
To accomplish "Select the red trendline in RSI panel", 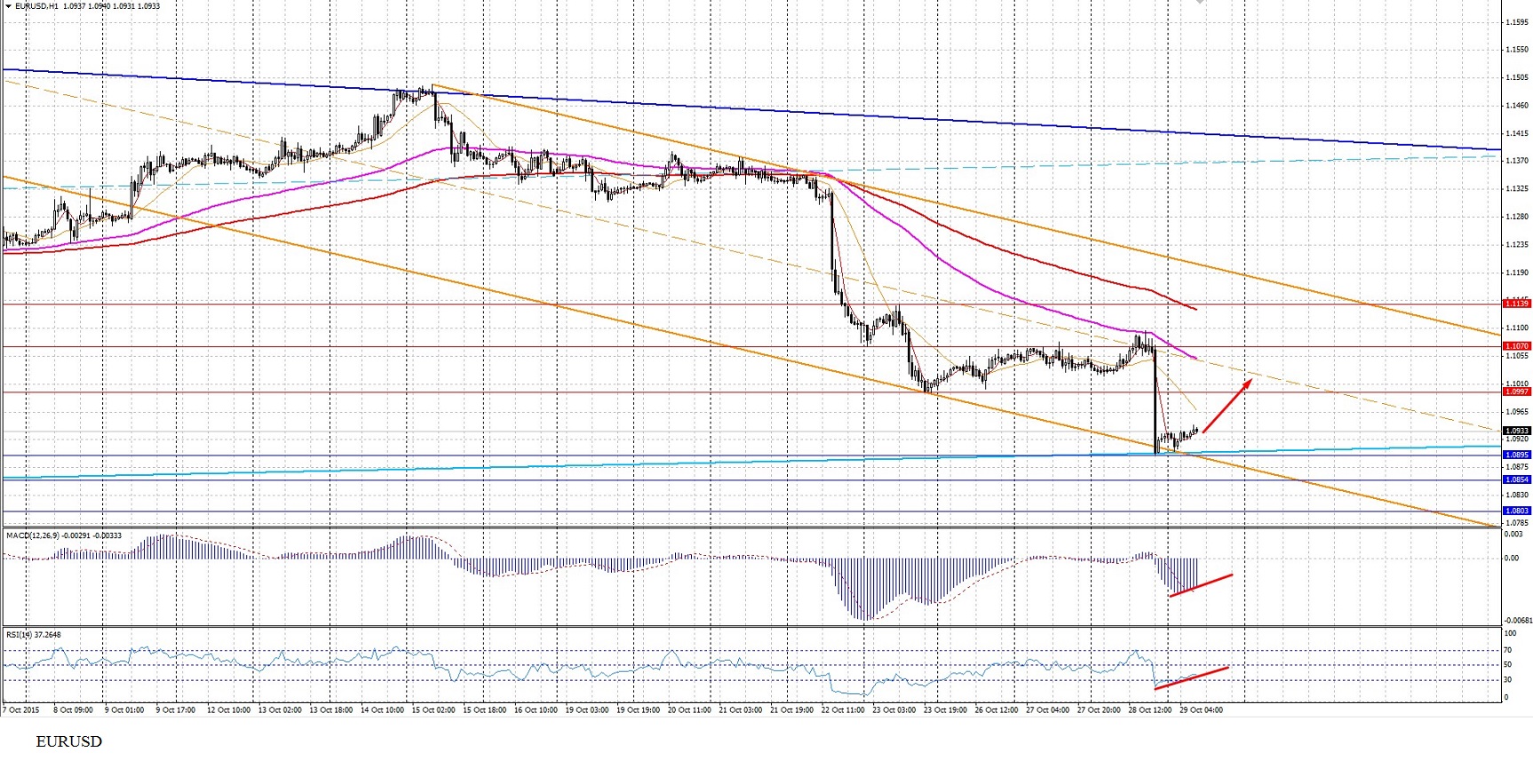I will click(x=1191, y=677).
